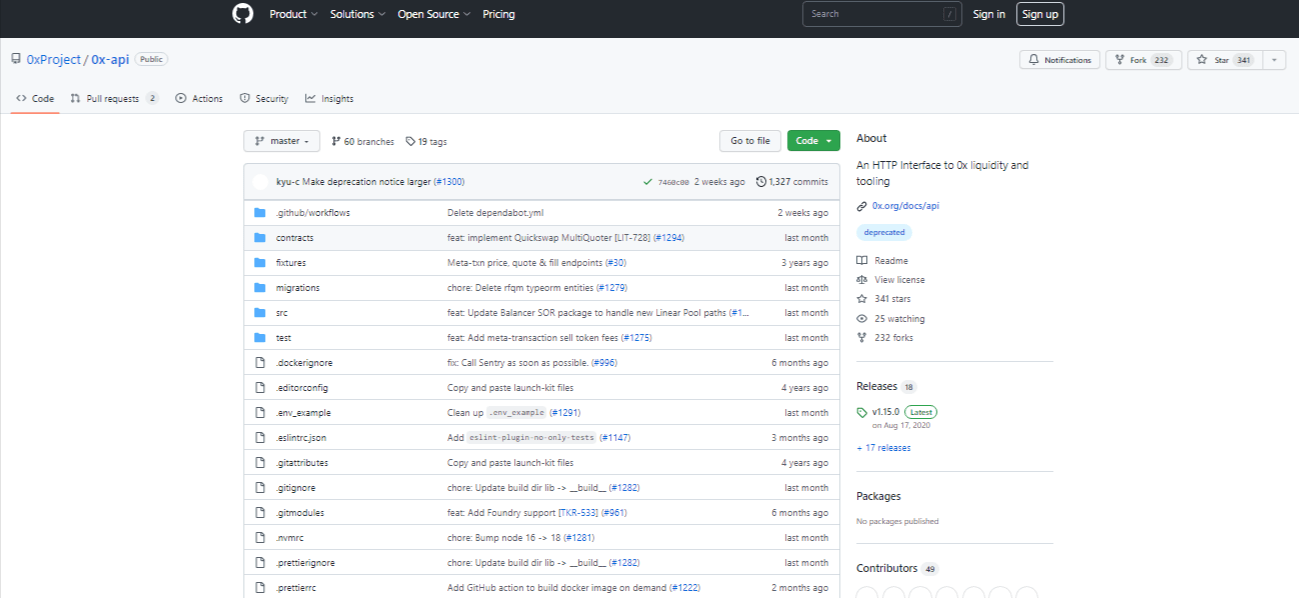Click the star icon in Star button
The image size is (1299, 598).
(1203, 60)
